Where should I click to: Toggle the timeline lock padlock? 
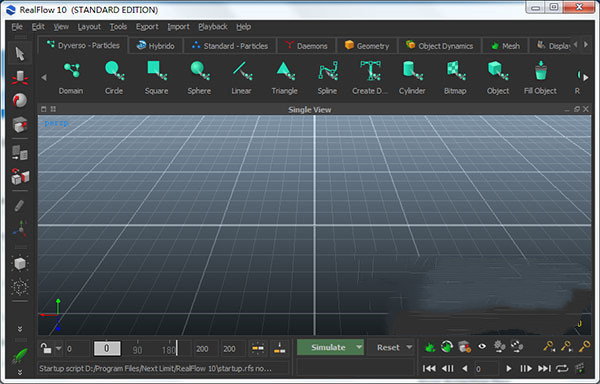point(46,348)
